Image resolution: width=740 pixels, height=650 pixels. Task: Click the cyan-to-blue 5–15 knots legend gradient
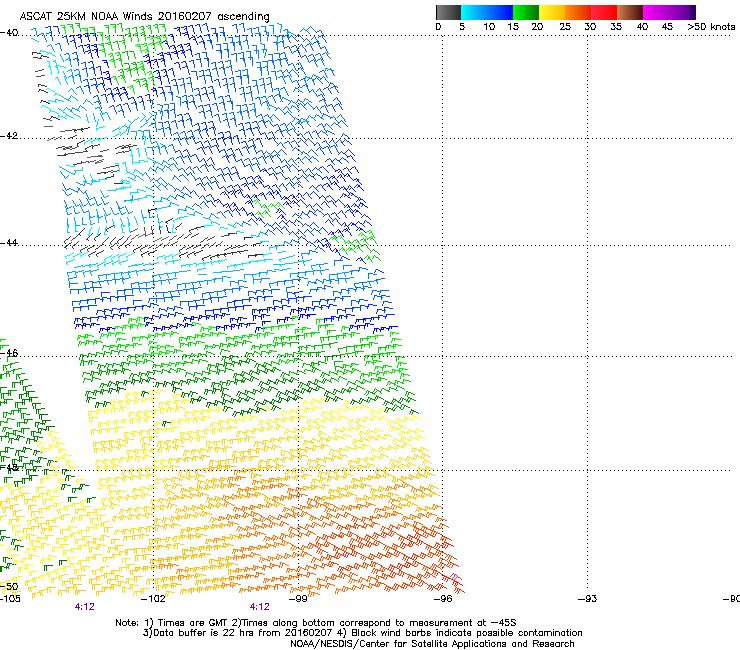487,12
